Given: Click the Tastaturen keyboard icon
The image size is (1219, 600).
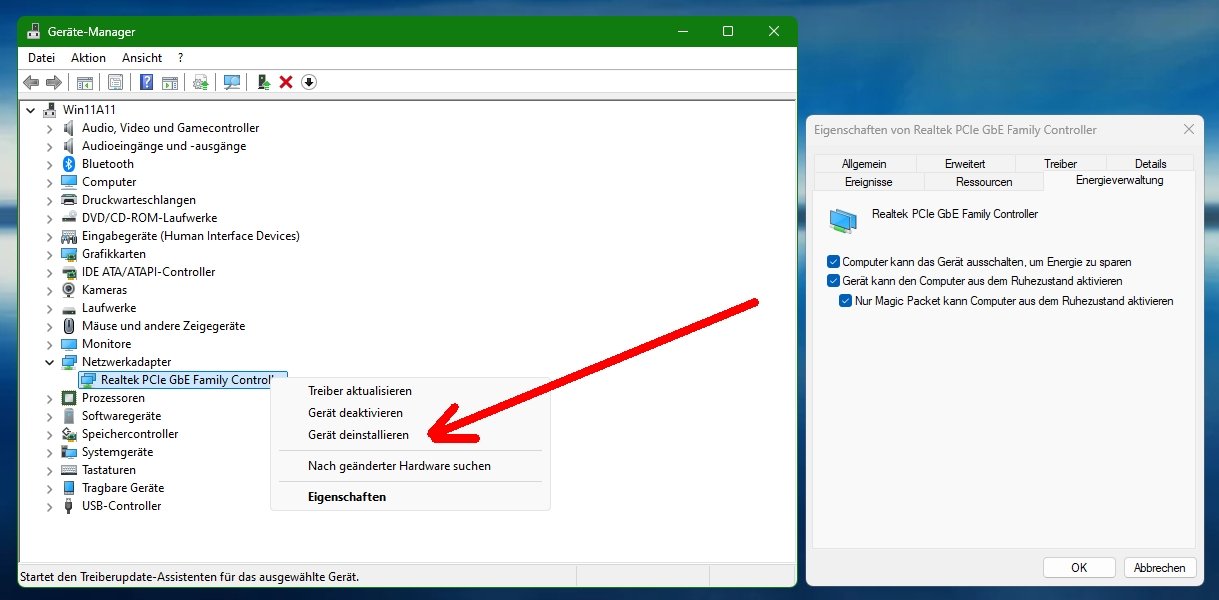Looking at the screenshot, I should pos(69,470).
